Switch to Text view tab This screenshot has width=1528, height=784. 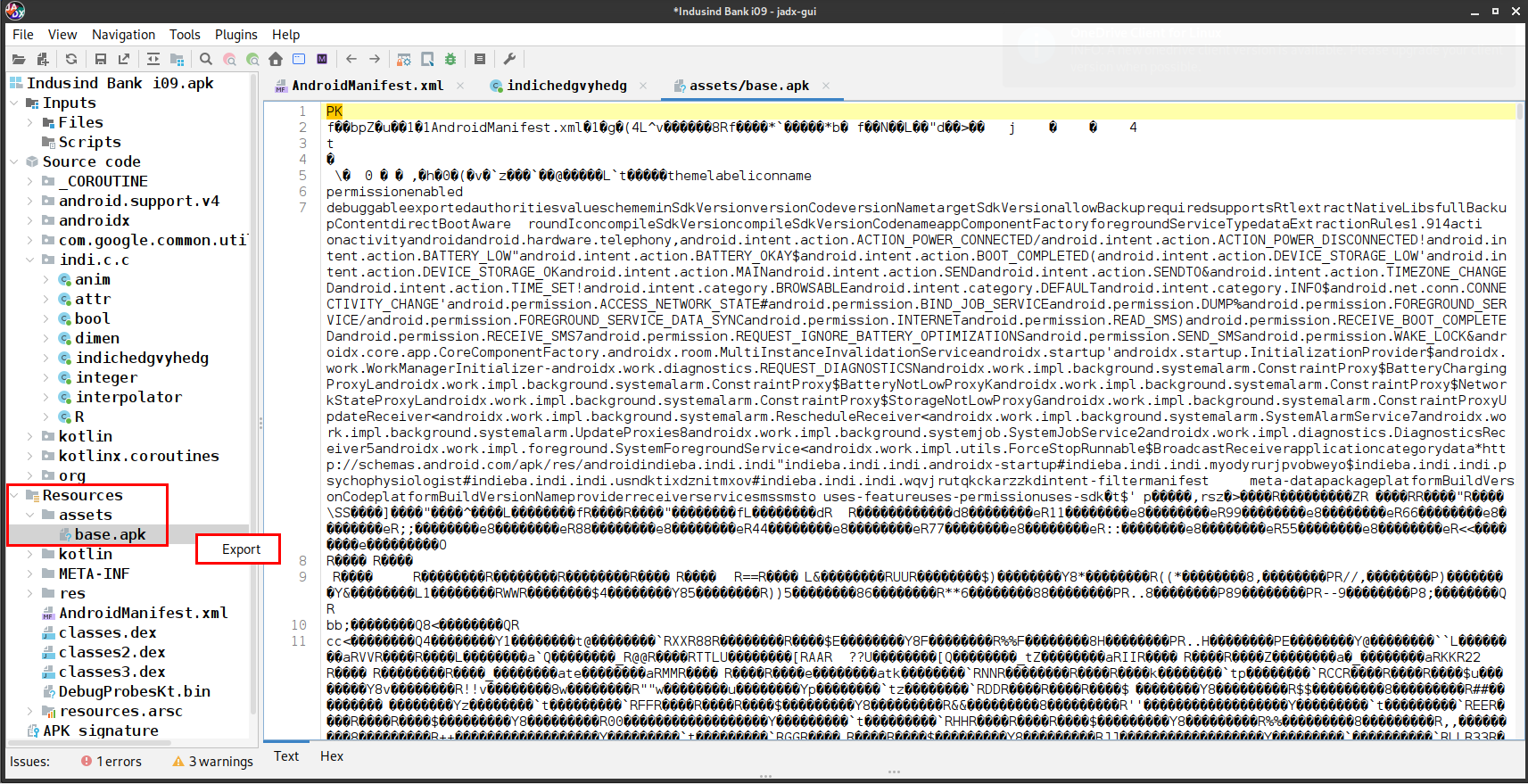286,756
